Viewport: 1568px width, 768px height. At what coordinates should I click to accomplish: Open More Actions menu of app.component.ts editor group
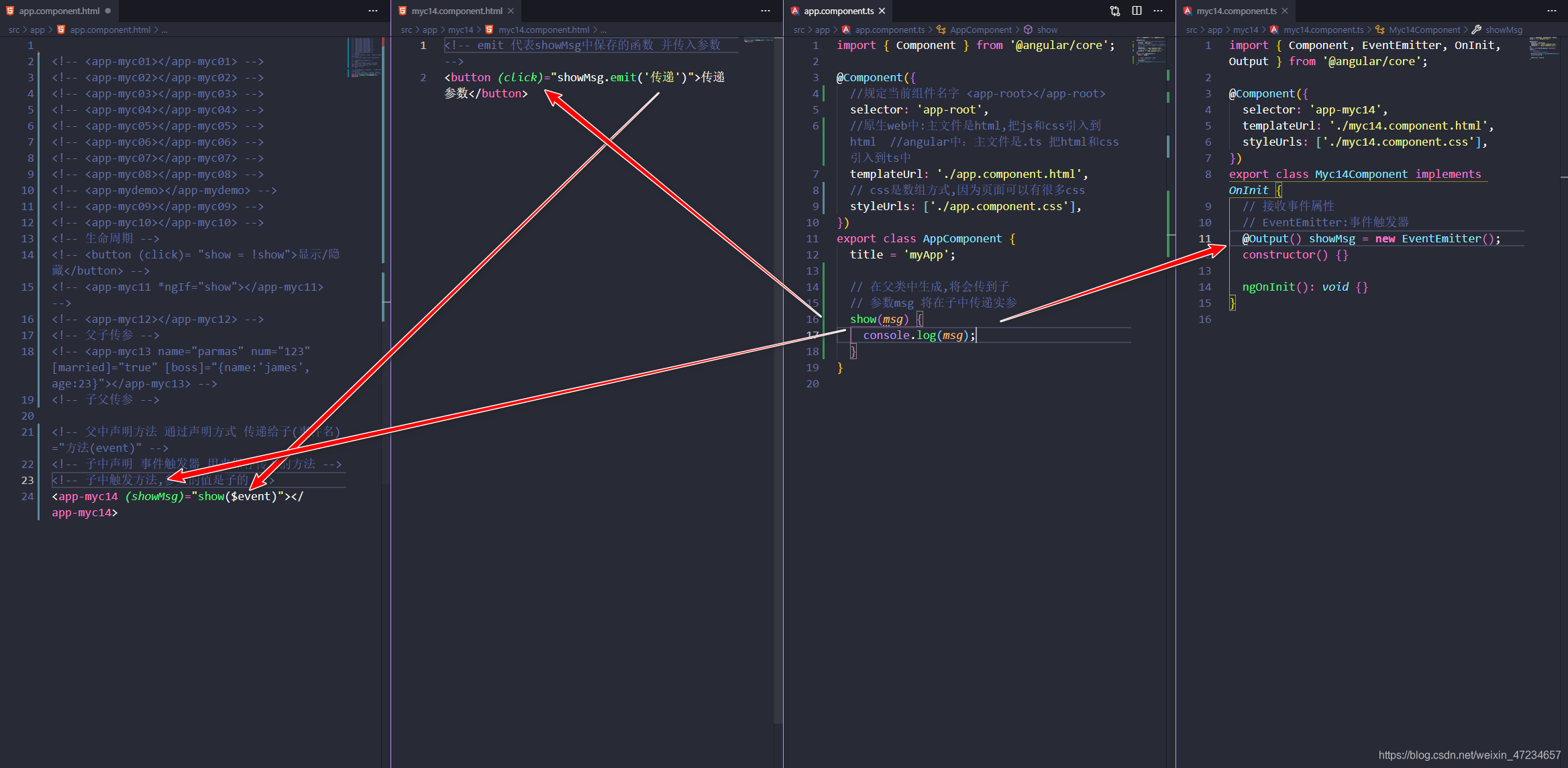(x=1158, y=11)
